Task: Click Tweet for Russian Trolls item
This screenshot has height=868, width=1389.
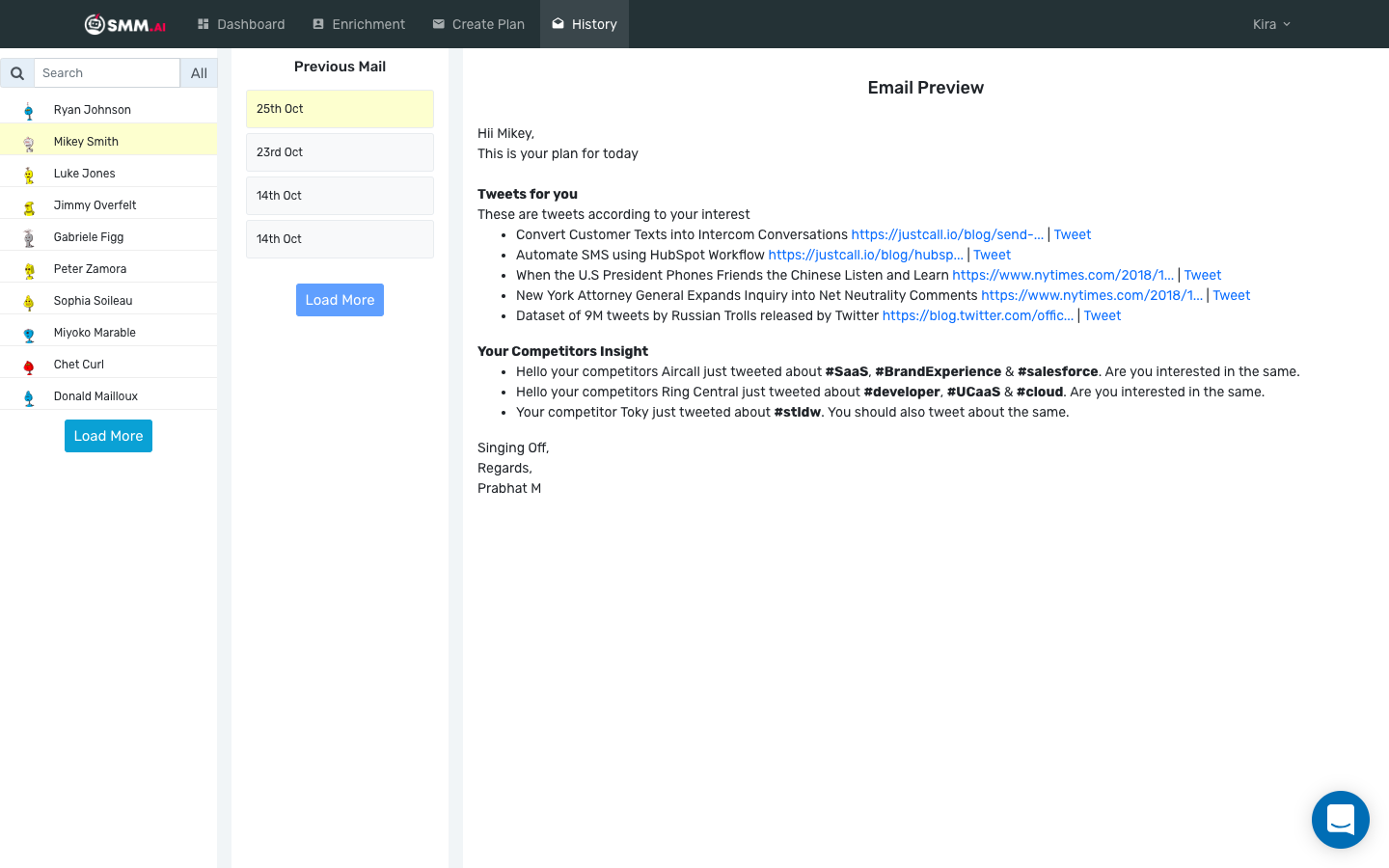Action: coord(1102,315)
